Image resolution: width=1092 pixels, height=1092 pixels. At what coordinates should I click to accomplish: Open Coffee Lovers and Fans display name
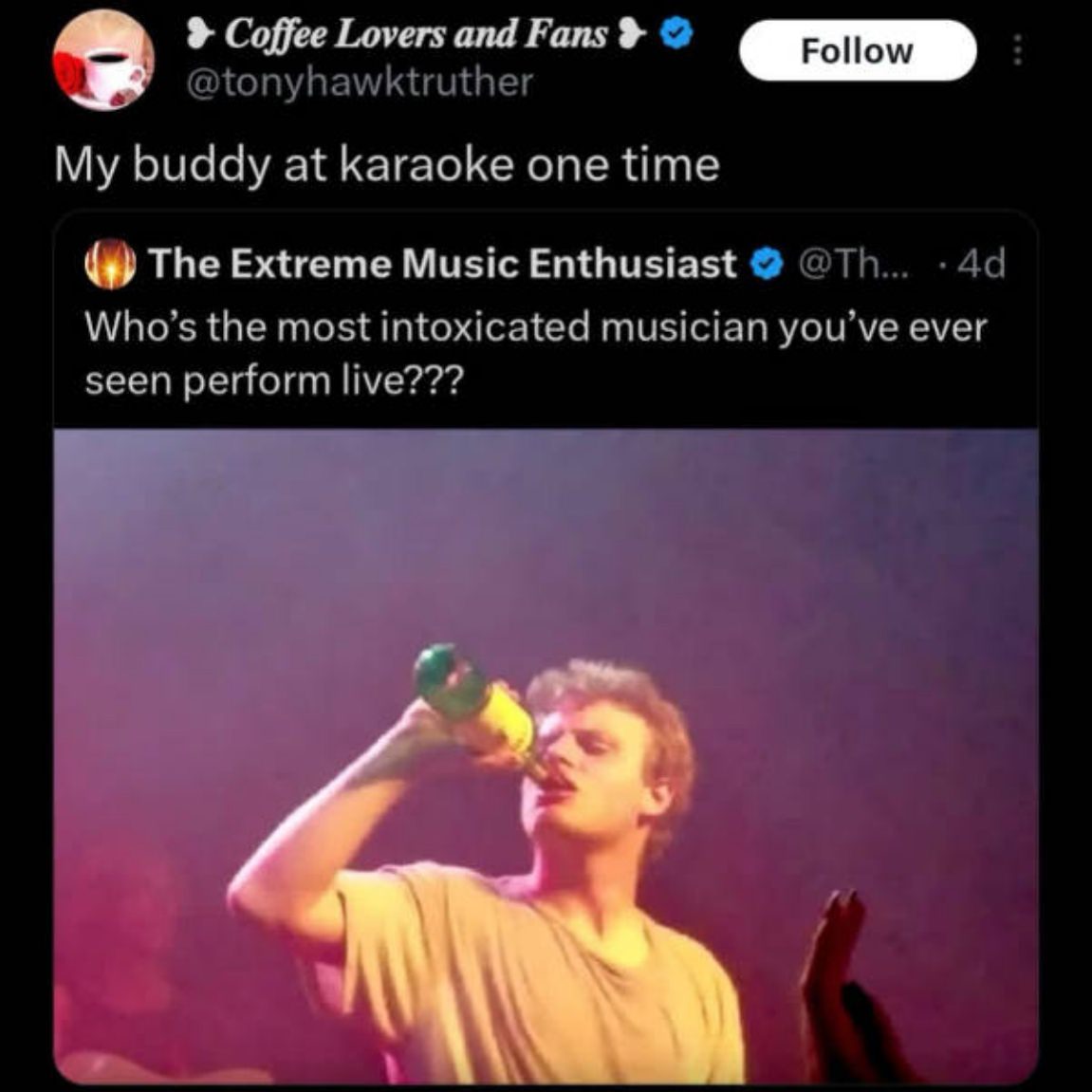pyautogui.click(x=416, y=35)
